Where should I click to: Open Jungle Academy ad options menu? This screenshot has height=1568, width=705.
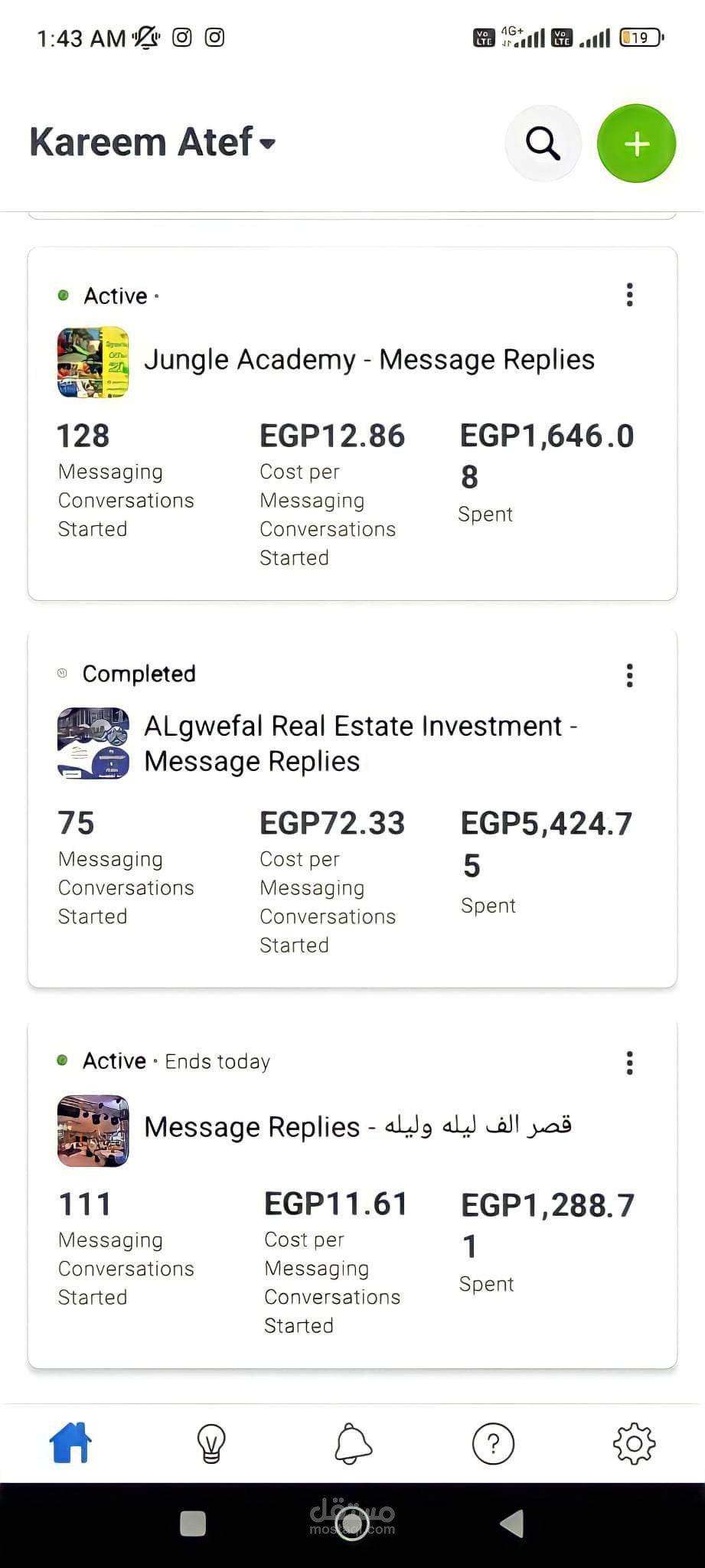point(629,295)
